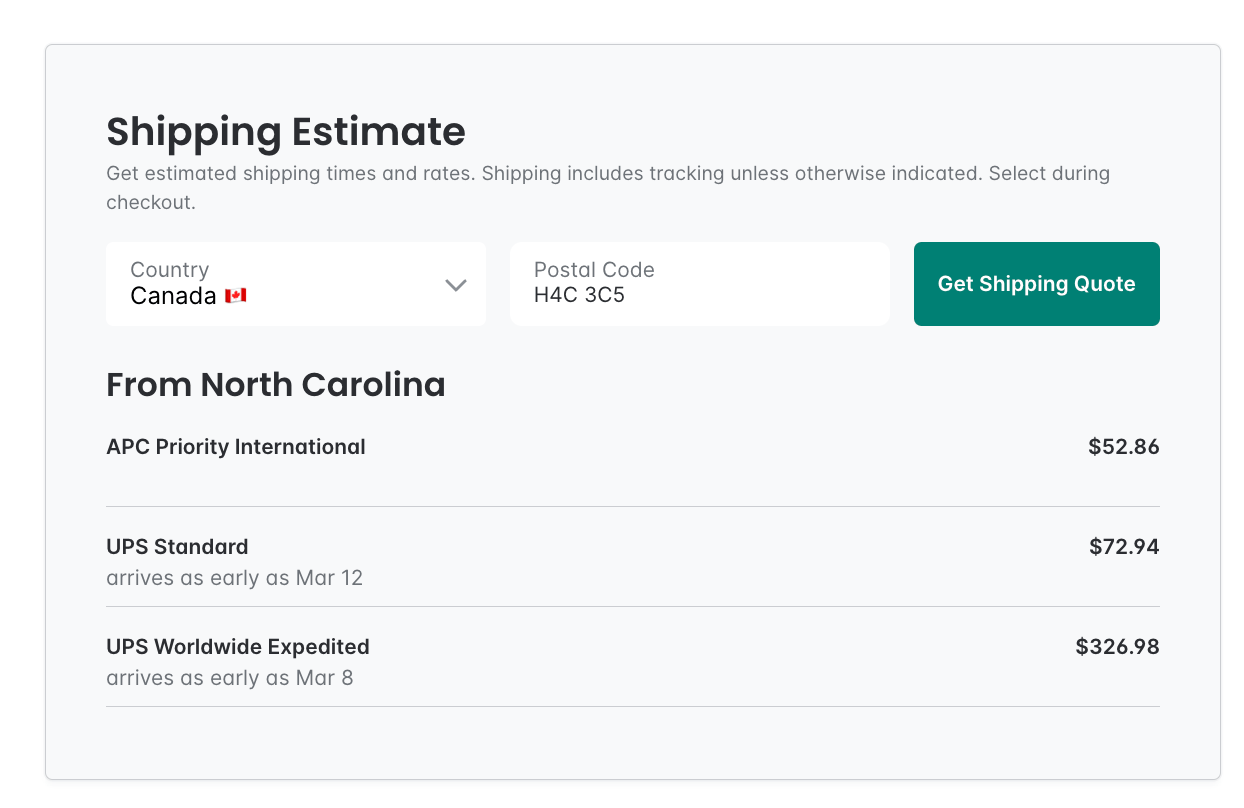Click the Country label above Canada
Screen dimensions: 1244x808
pos(169,269)
